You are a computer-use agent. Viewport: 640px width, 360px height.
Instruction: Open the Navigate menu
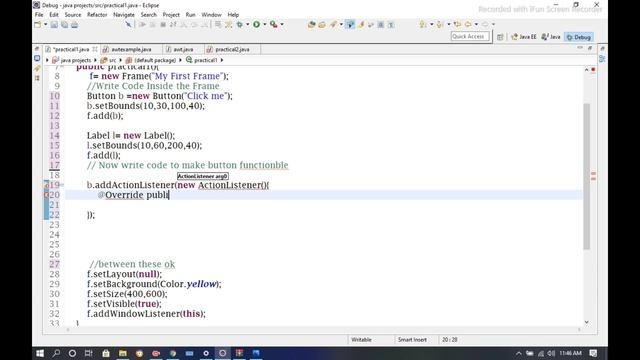pyautogui.click(x=124, y=15)
